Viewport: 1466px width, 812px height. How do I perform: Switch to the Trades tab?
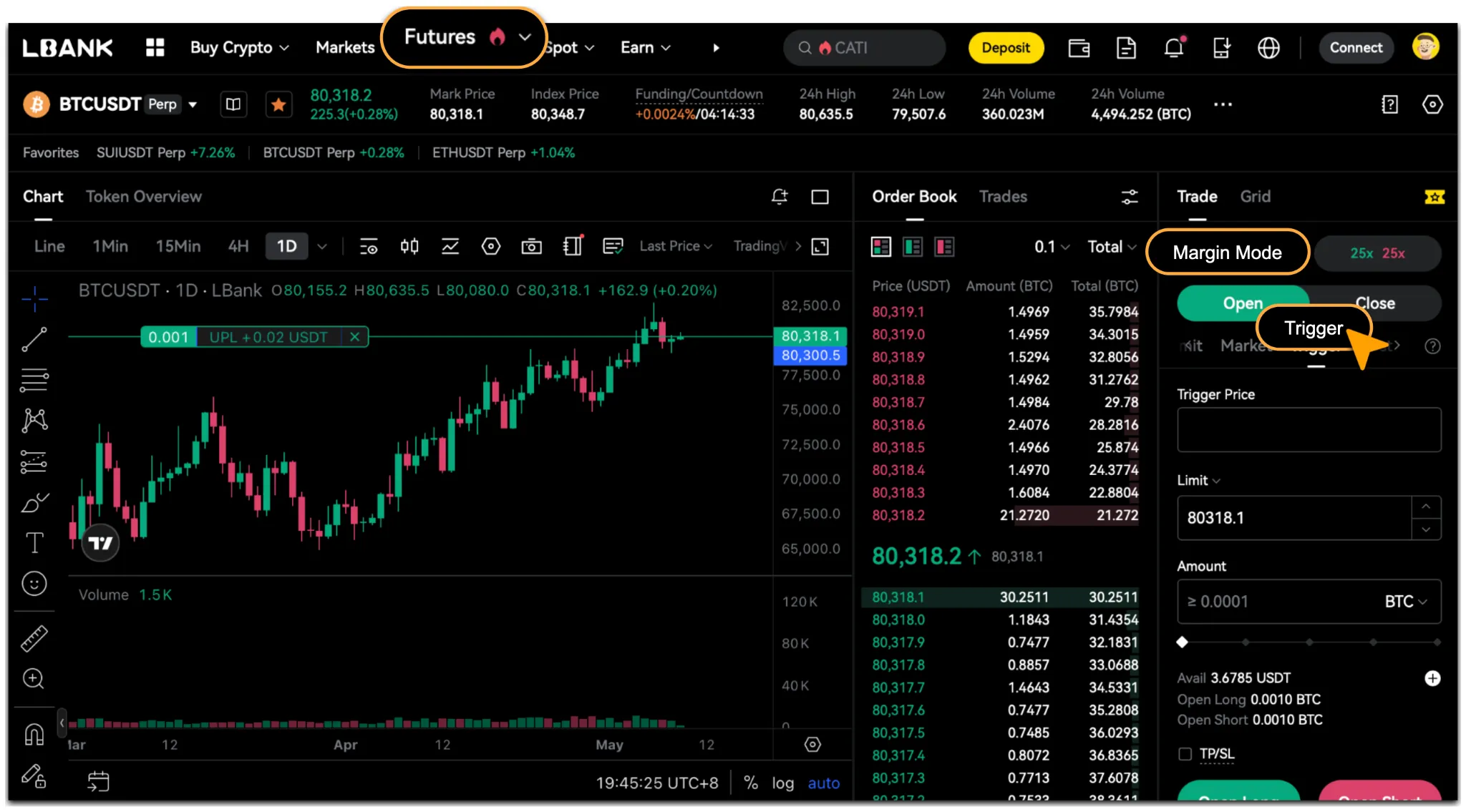pyautogui.click(x=1003, y=197)
